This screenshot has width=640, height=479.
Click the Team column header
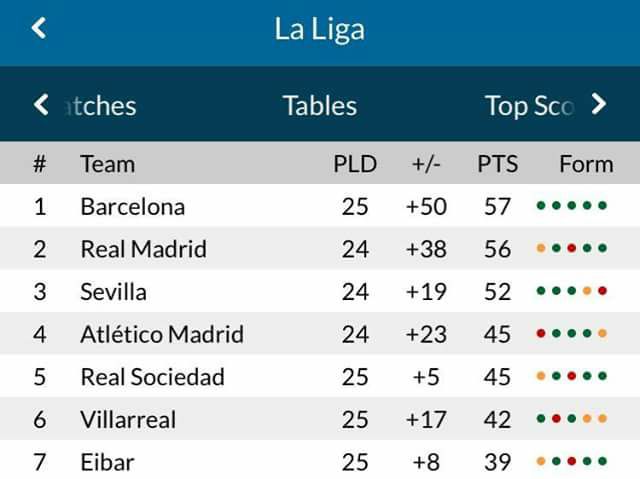(x=107, y=164)
